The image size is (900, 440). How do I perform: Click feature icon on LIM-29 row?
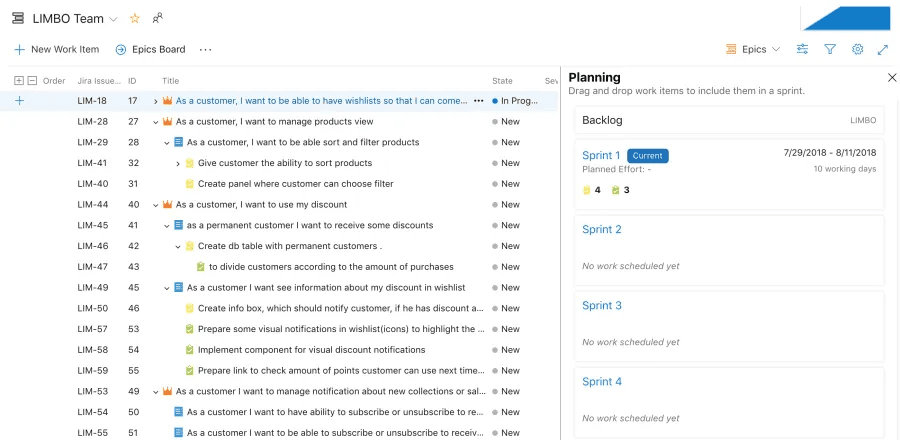tap(179, 142)
